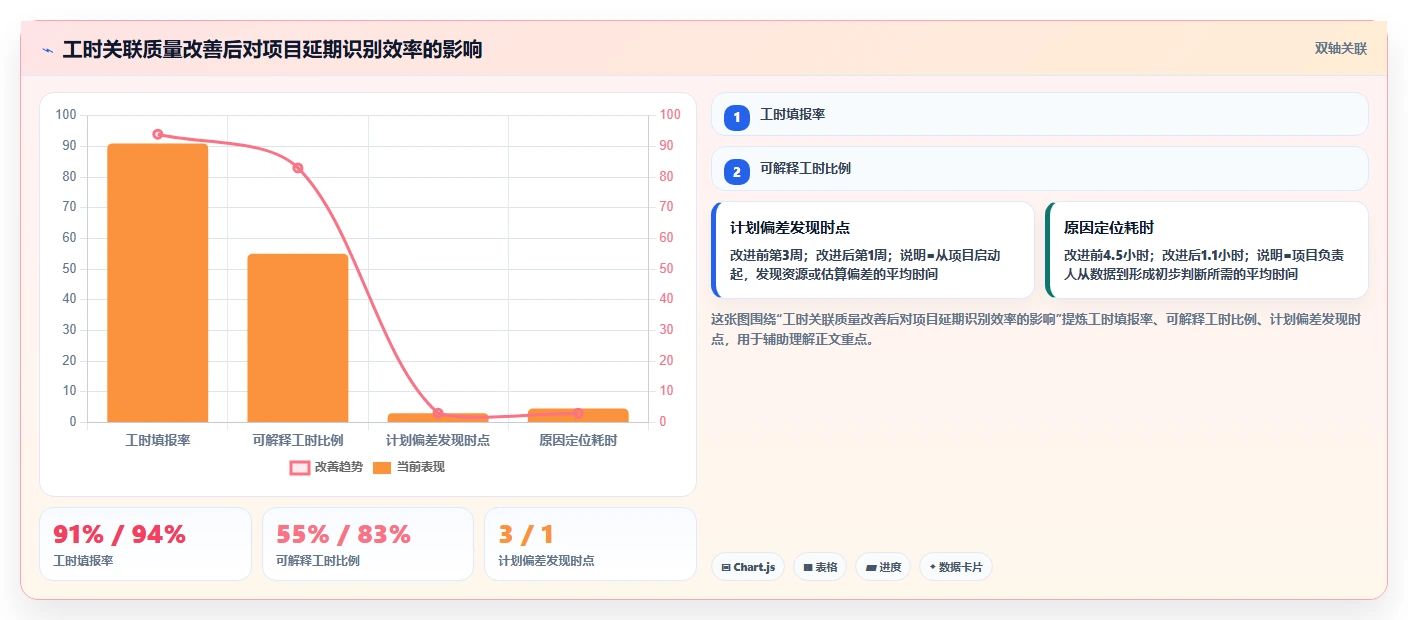Image resolution: width=1408 pixels, height=620 pixels.
Task: Click trend line point above 工时填报率
Action: click(158, 134)
